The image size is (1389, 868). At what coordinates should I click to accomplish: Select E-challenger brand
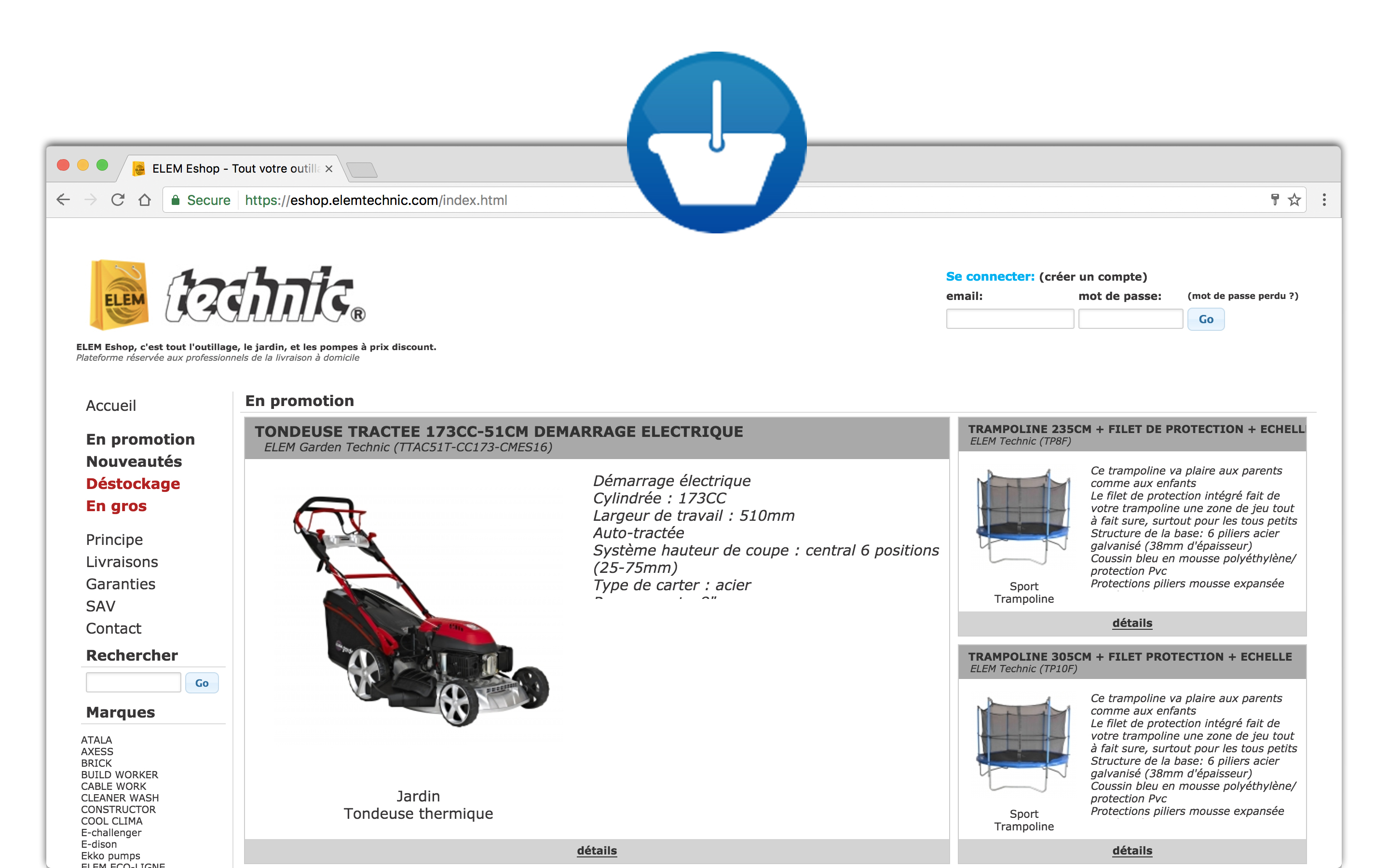(x=111, y=832)
